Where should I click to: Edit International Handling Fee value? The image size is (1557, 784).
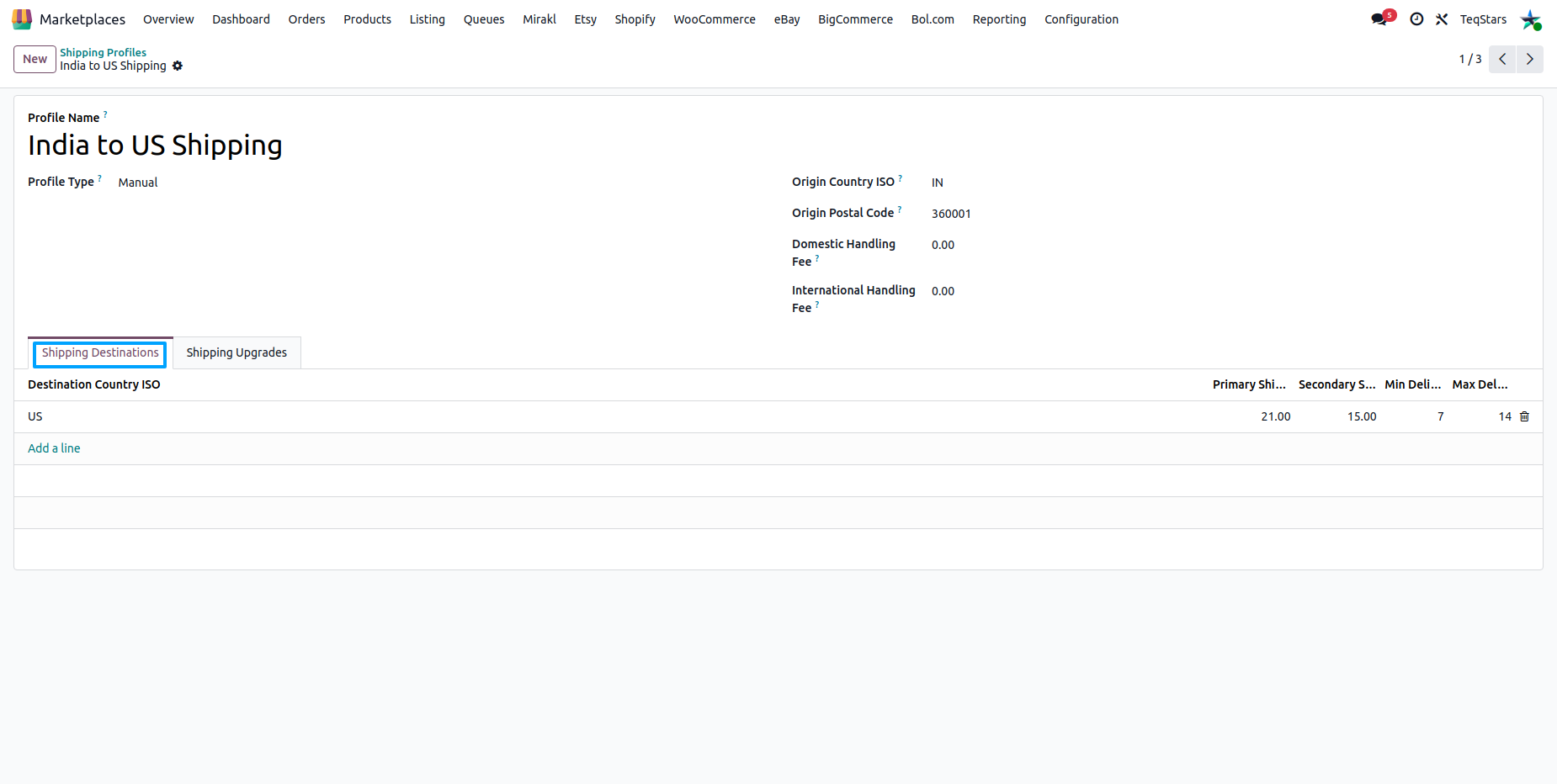pyautogui.click(x=943, y=291)
